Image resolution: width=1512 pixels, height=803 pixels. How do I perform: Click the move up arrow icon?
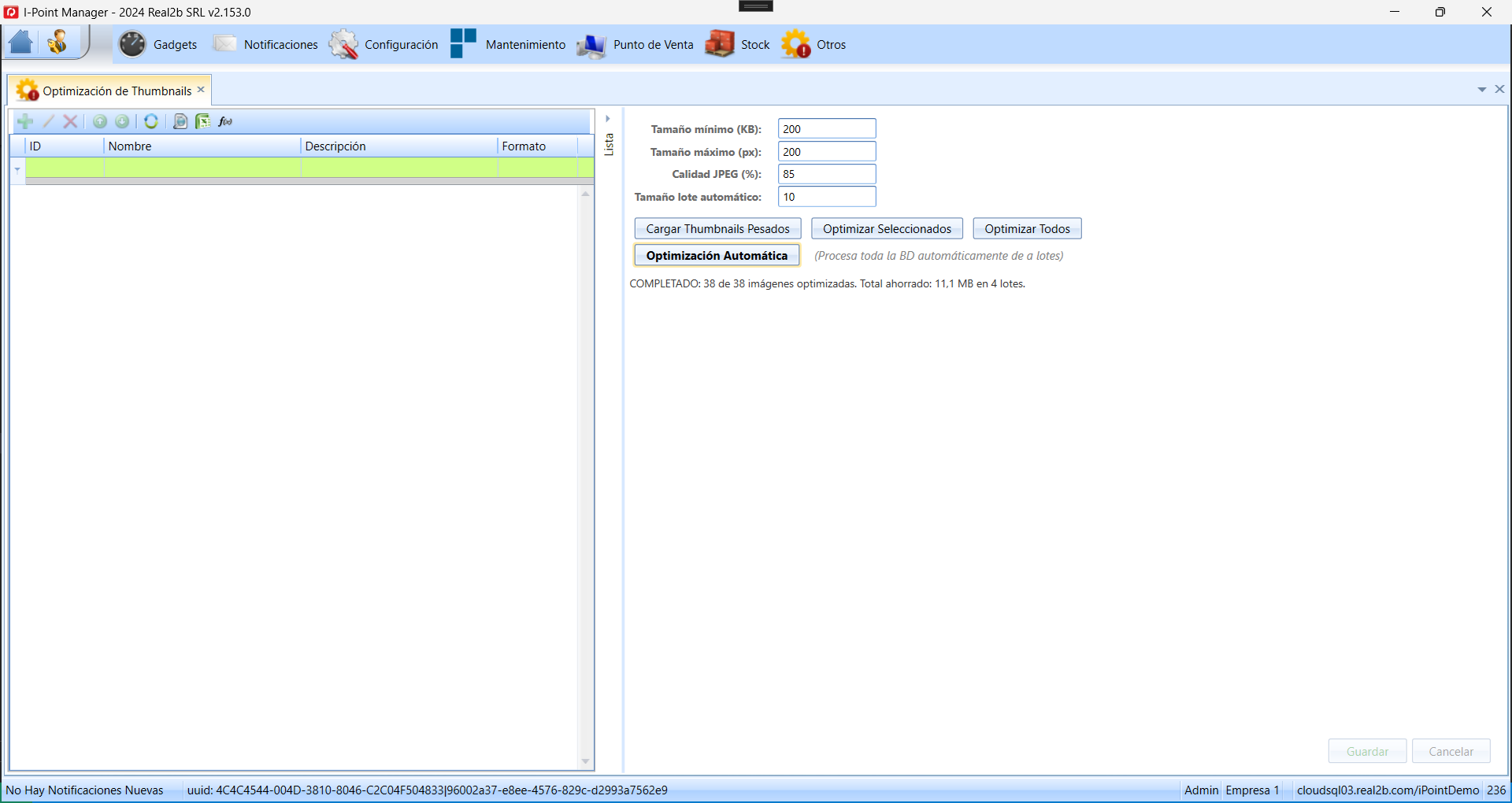100,121
